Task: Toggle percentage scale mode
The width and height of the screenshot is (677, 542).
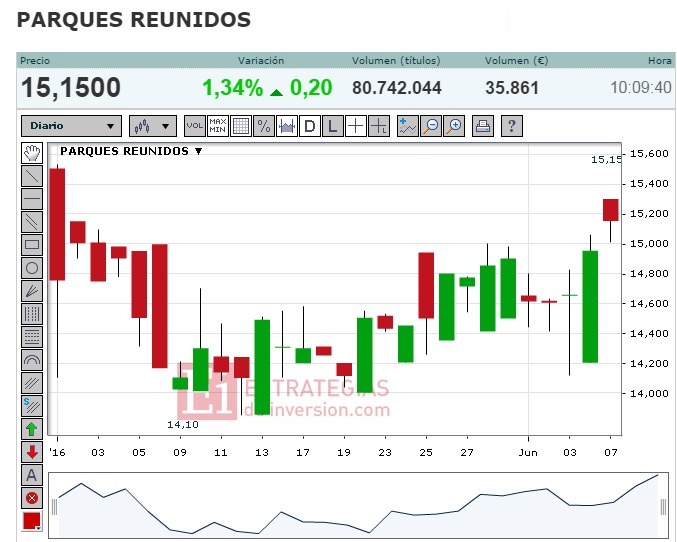Action: pos(264,126)
